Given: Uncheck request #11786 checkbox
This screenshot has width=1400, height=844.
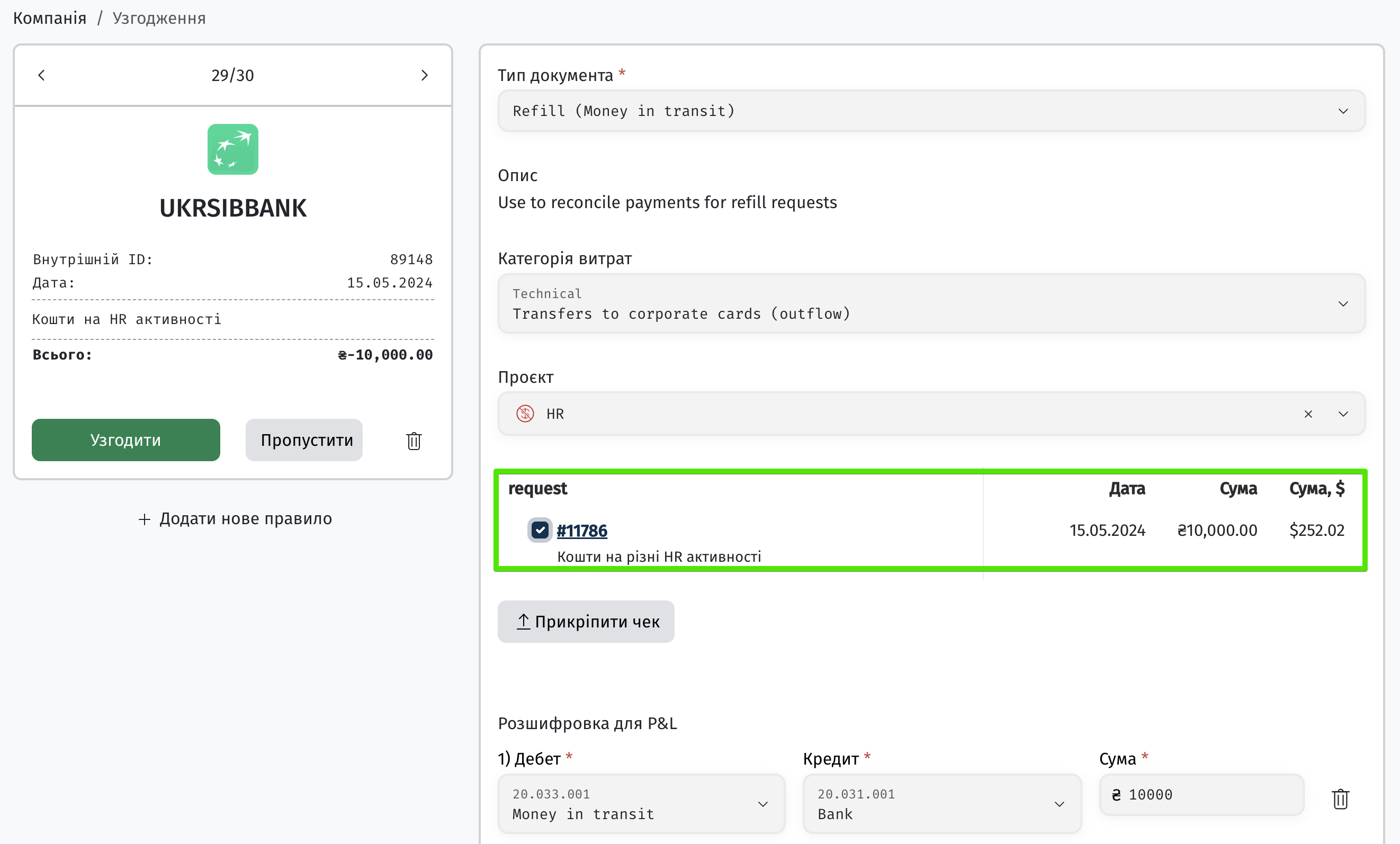Looking at the screenshot, I should coord(540,530).
